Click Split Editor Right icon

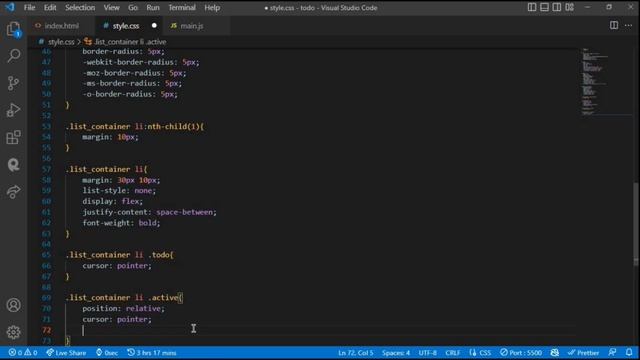[613, 25]
